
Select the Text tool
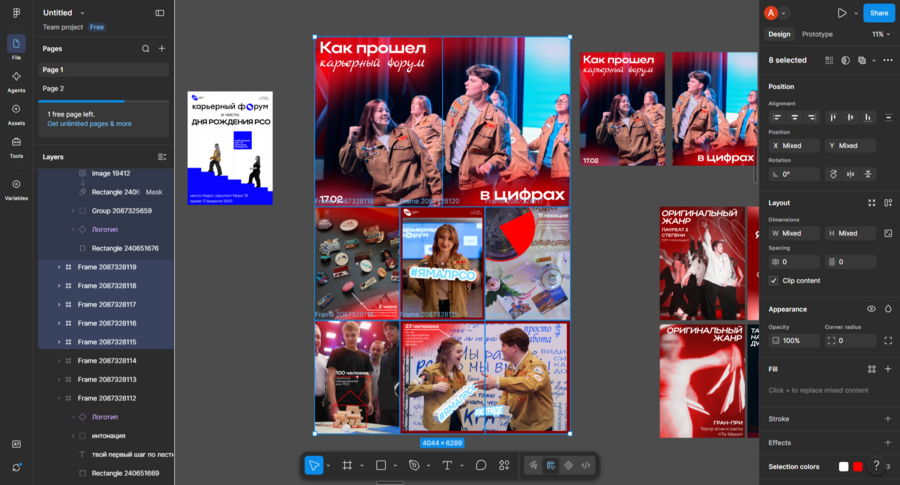coord(447,465)
